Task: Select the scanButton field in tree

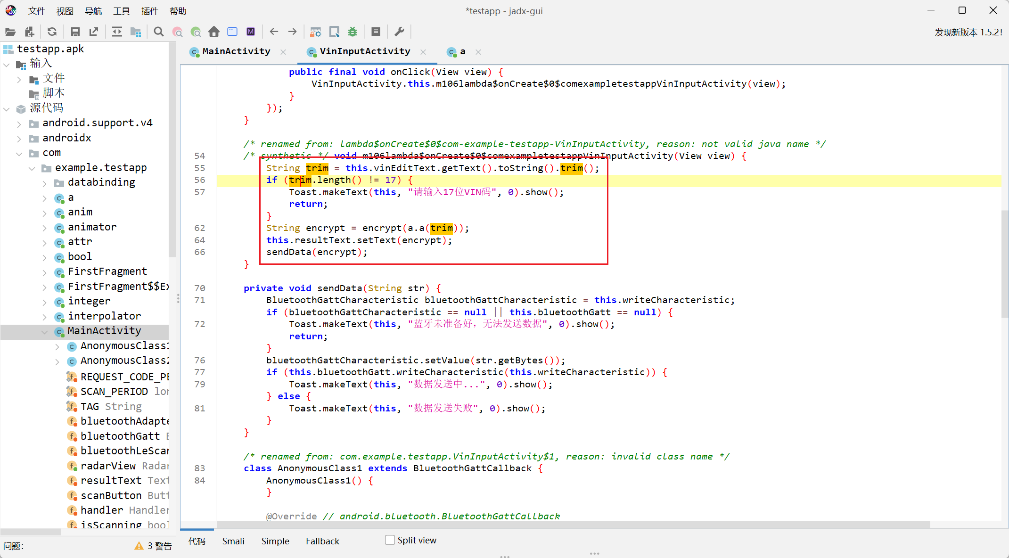Action: [x=111, y=496]
